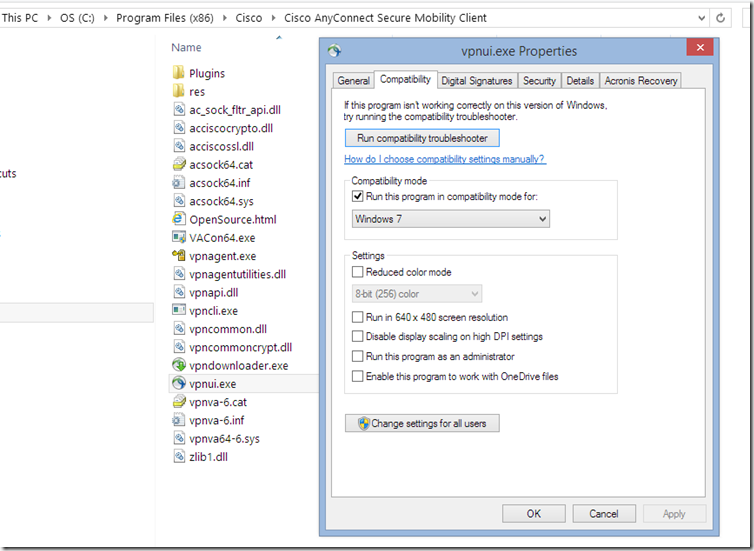Click the vpncommoncrypt.dll icon
Screen dimensions: 754x551
(x=178, y=347)
